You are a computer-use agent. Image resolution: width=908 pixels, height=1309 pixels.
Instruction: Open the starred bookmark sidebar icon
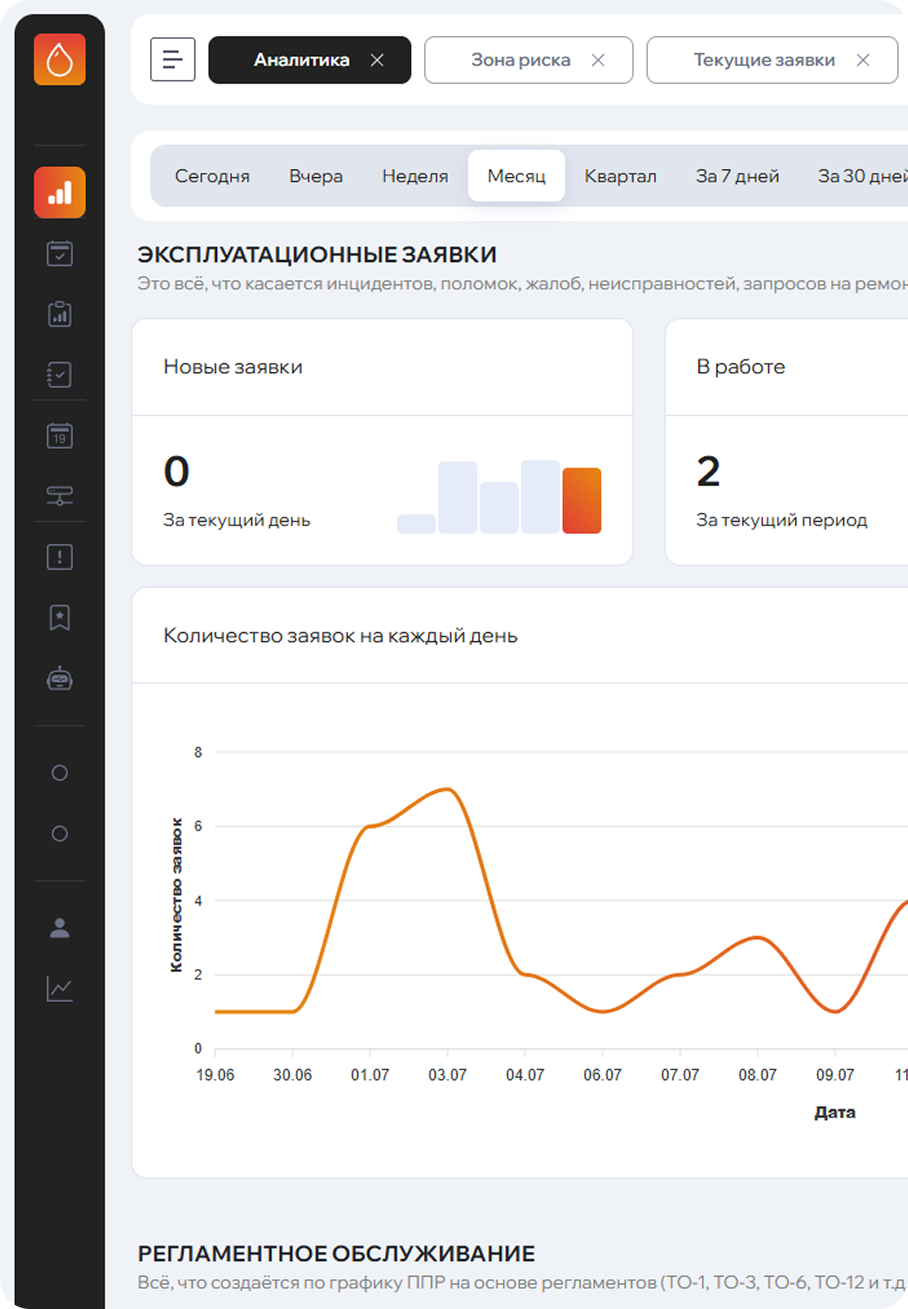59,618
